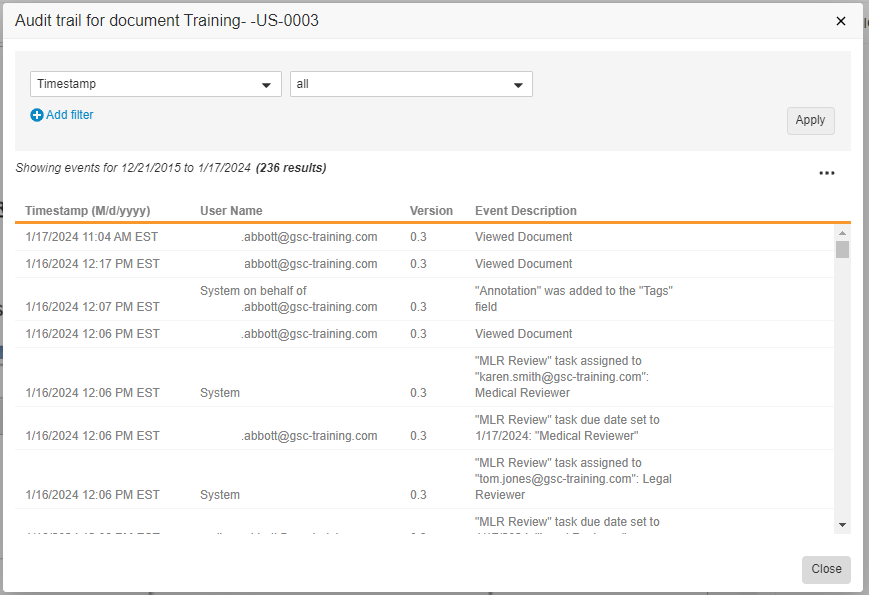Click the Medical Reviewer due date event

point(567,428)
